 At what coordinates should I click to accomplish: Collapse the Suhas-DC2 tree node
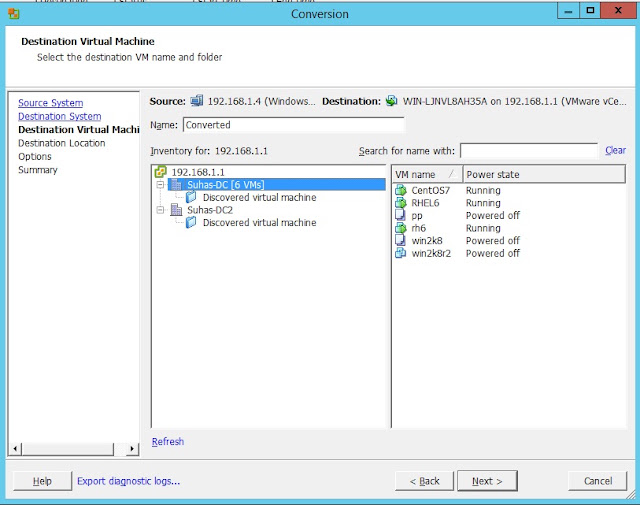(x=160, y=210)
